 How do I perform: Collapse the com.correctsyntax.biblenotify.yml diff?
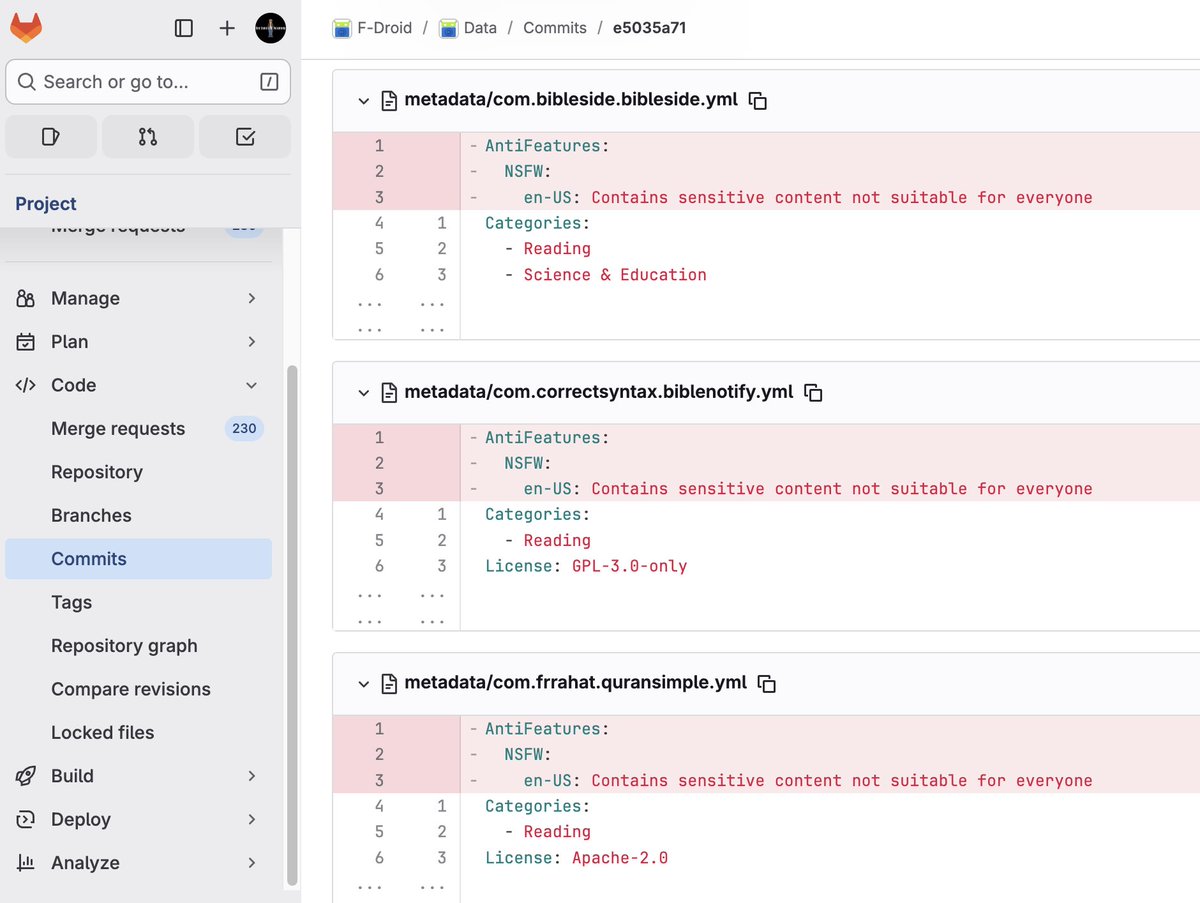pyautogui.click(x=364, y=392)
